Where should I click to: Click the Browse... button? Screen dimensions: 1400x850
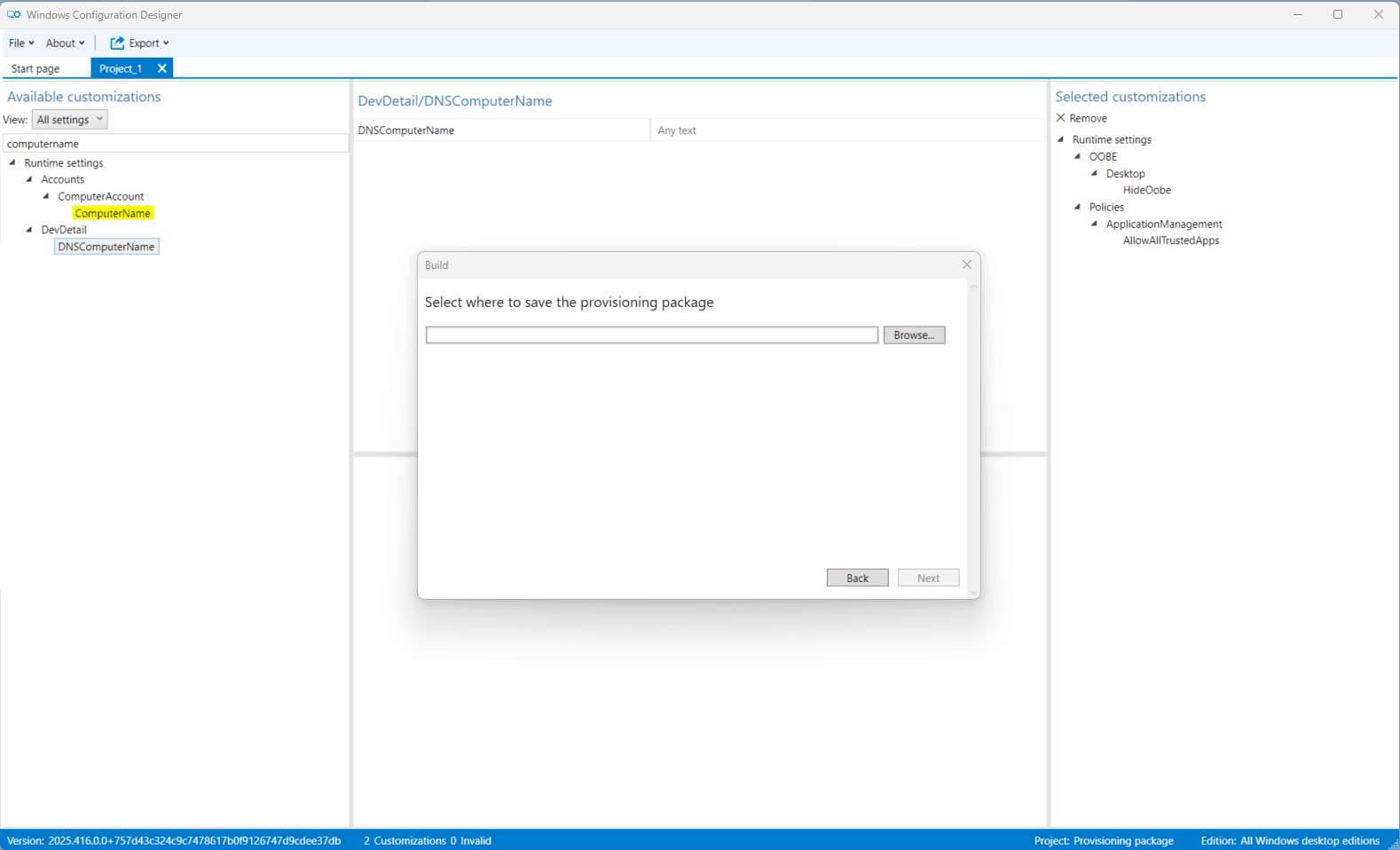(x=914, y=334)
